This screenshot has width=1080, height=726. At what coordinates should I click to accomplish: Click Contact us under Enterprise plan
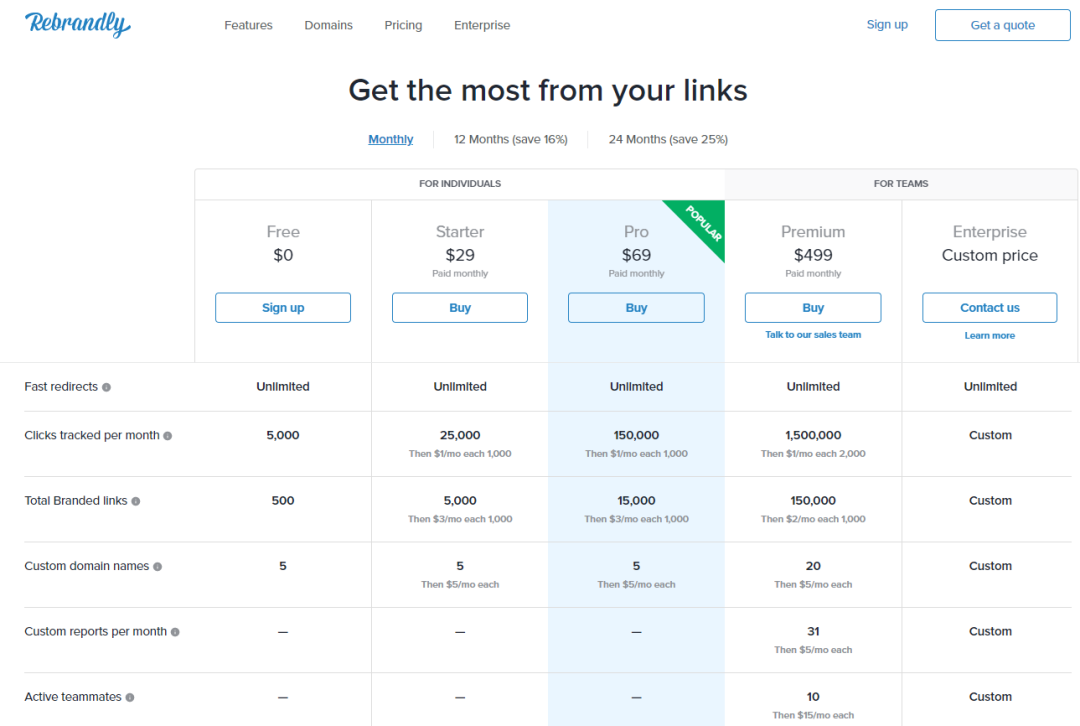click(x=990, y=308)
